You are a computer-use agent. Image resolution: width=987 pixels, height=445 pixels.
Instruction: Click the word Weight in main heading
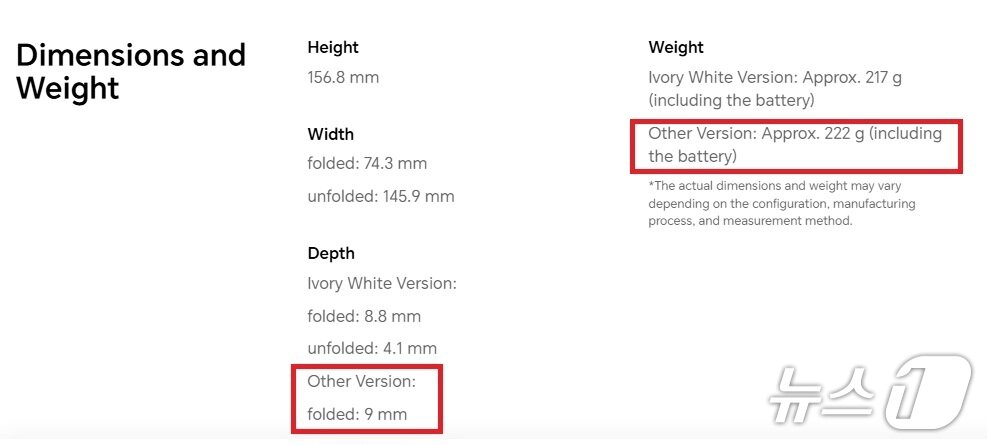pos(67,87)
